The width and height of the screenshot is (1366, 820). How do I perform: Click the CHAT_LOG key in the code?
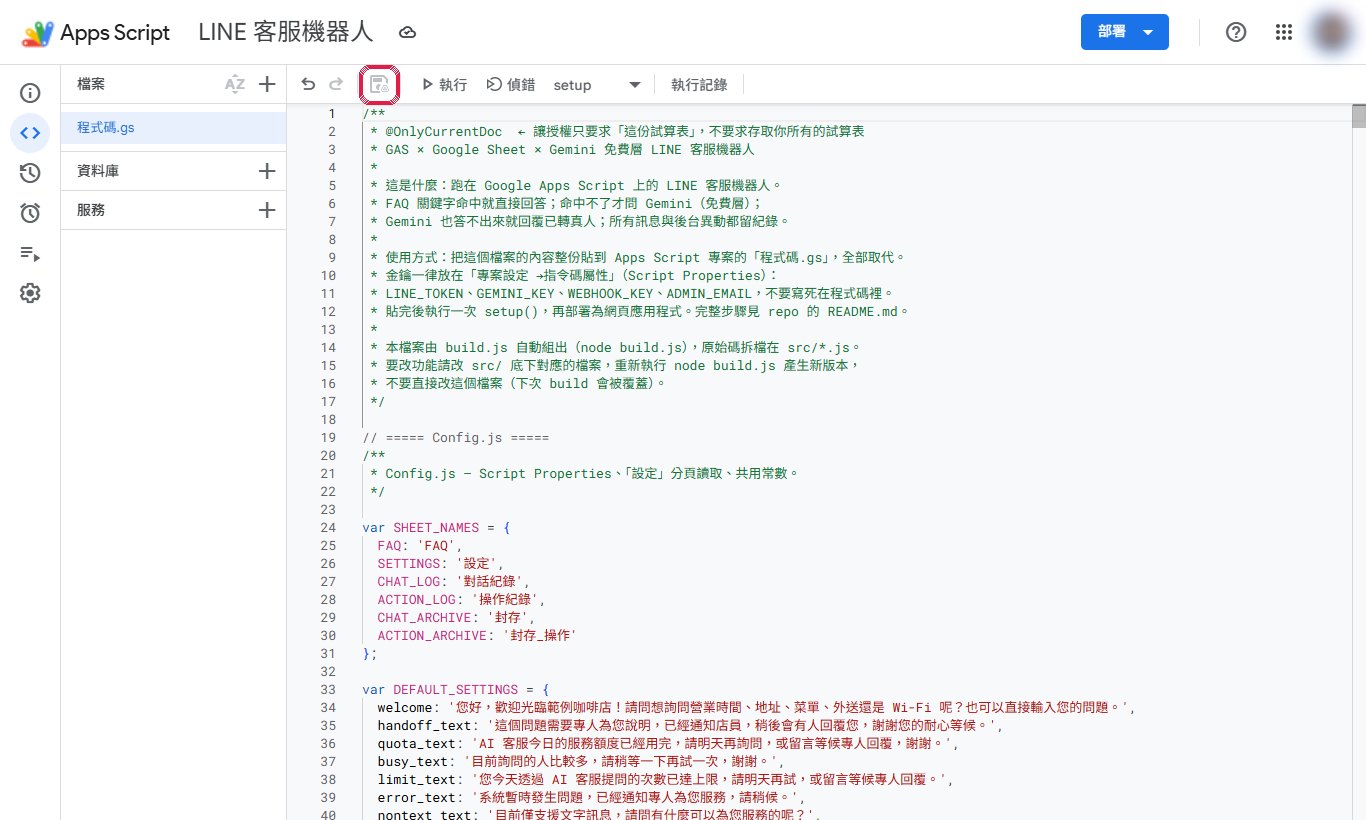coord(410,581)
